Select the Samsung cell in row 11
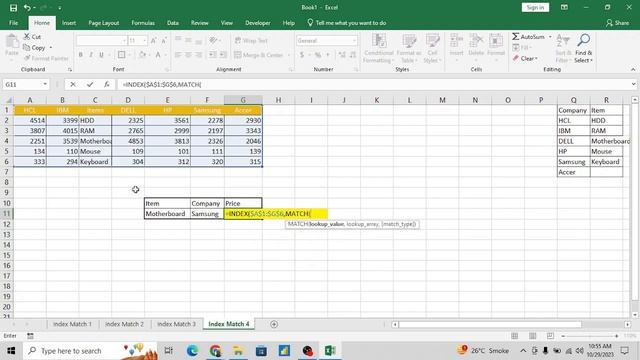This screenshot has width=640, height=360. click(x=207, y=214)
